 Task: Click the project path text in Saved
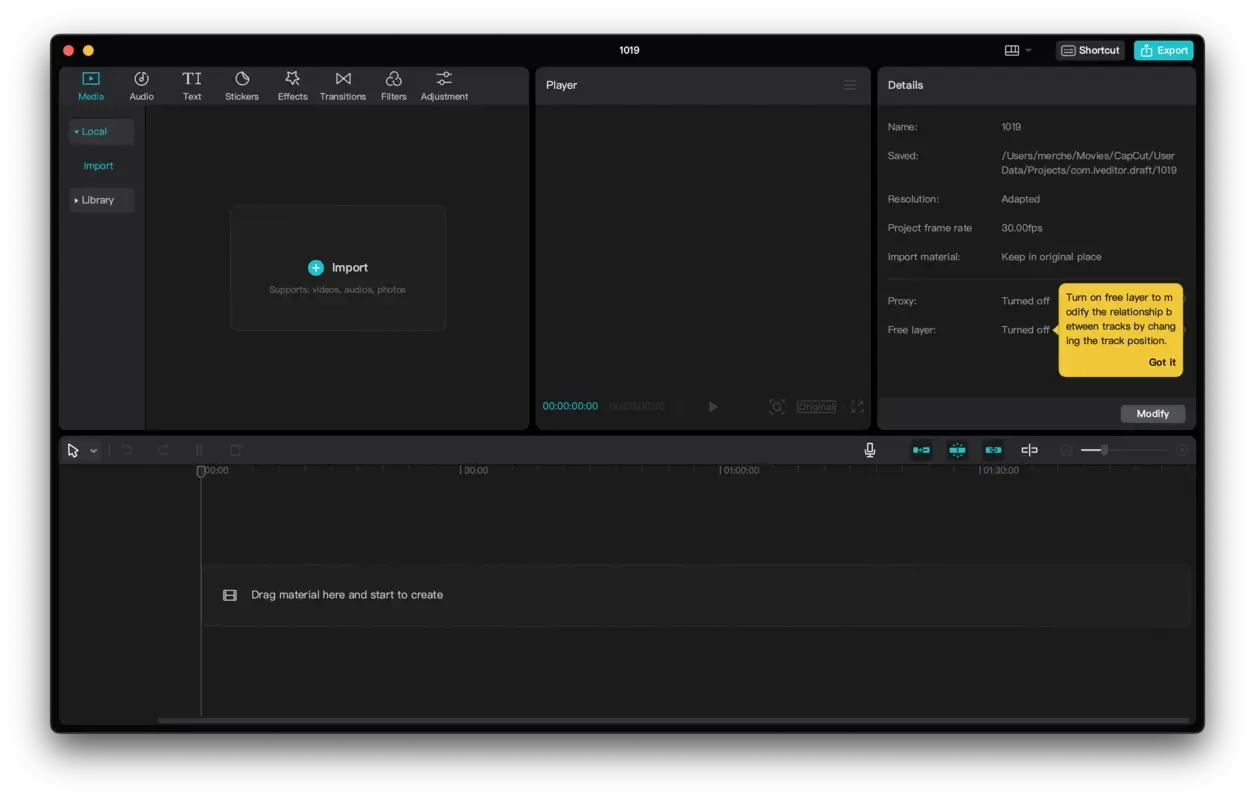coord(1089,163)
